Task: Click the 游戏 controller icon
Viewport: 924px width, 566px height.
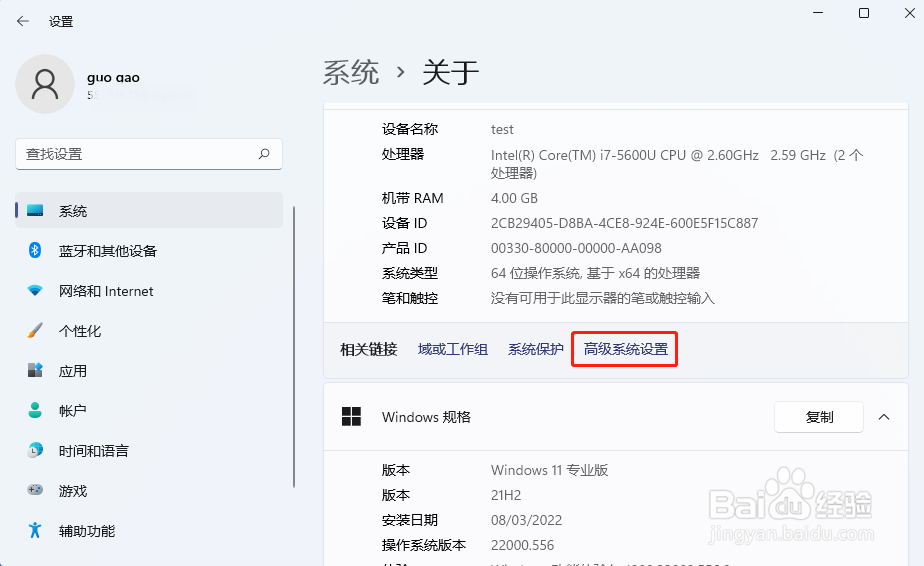Action: coord(35,490)
